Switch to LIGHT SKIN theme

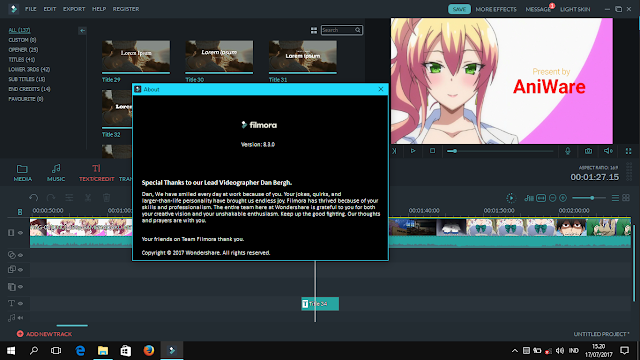point(575,9)
